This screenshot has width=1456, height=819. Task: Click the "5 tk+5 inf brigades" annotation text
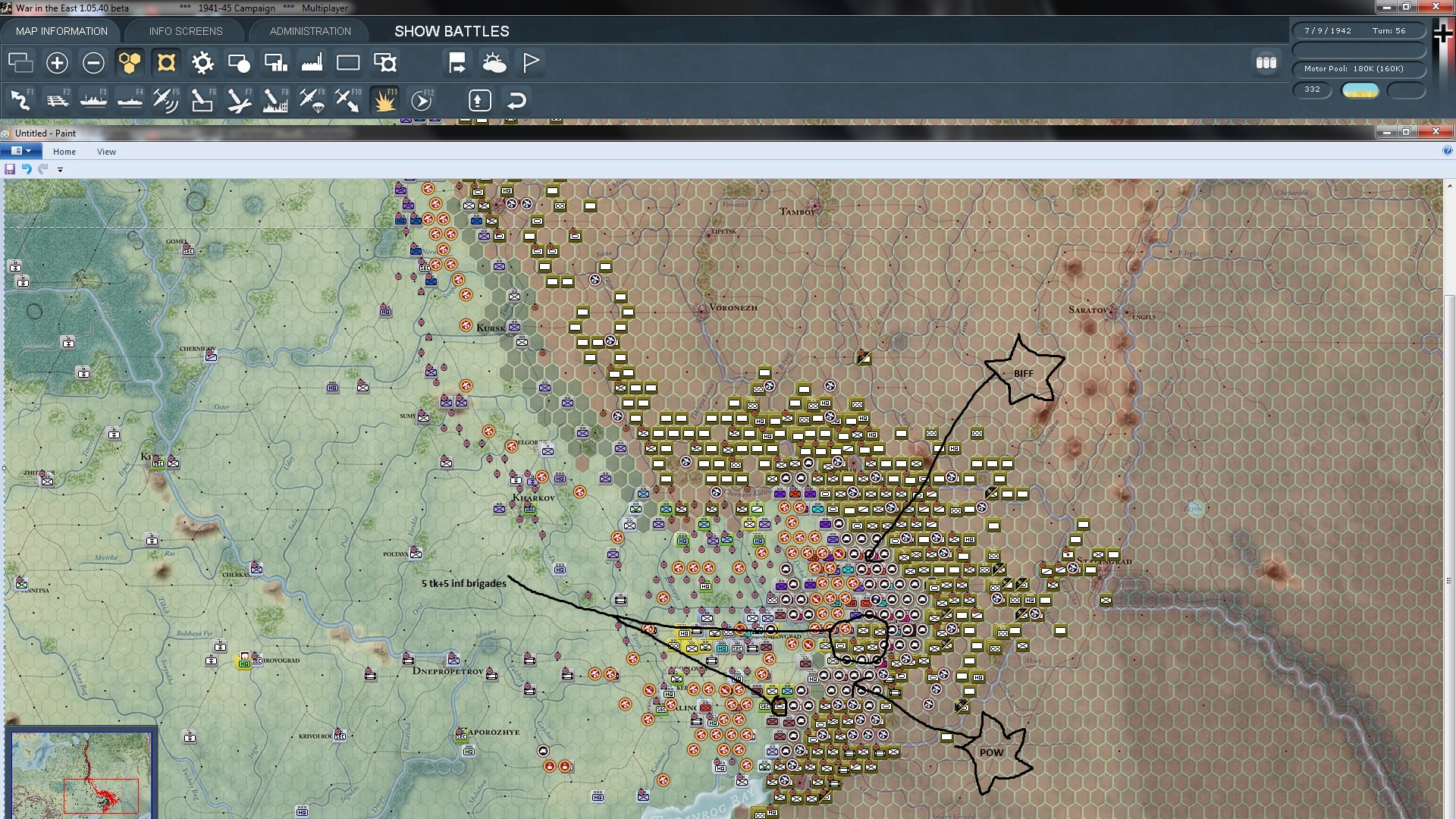[x=464, y=583]
